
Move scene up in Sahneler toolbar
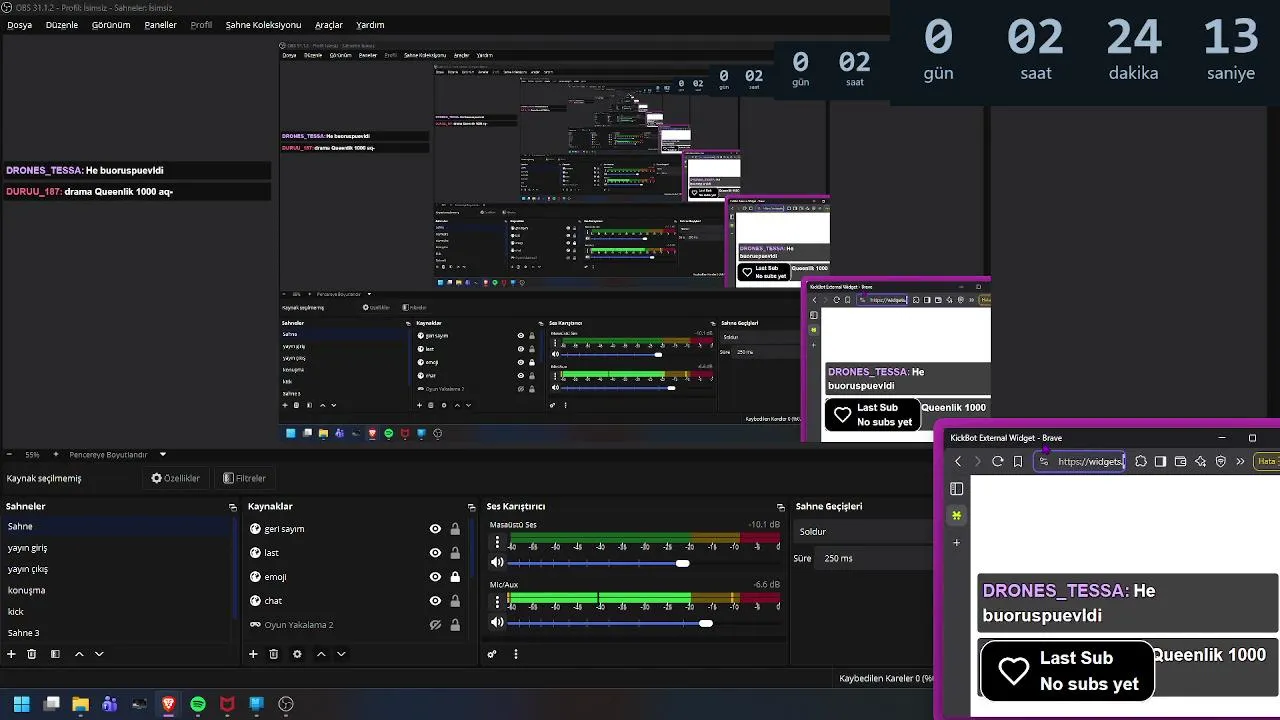[79, 654]
